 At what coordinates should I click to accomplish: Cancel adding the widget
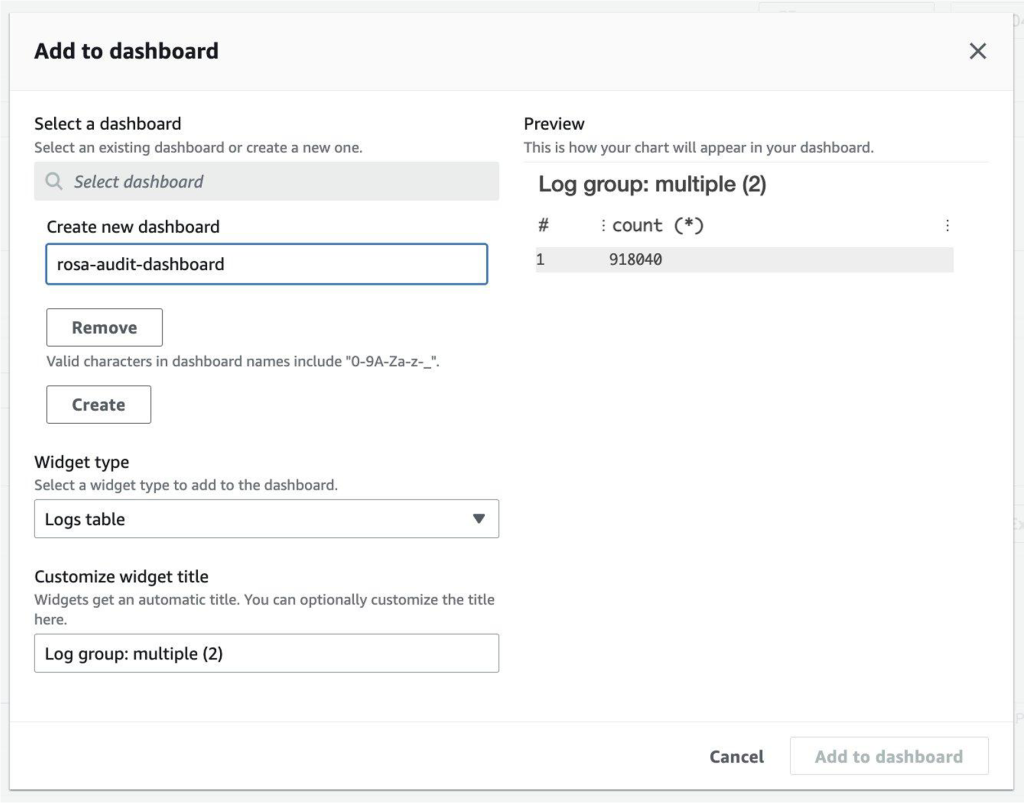pos(736,757)
